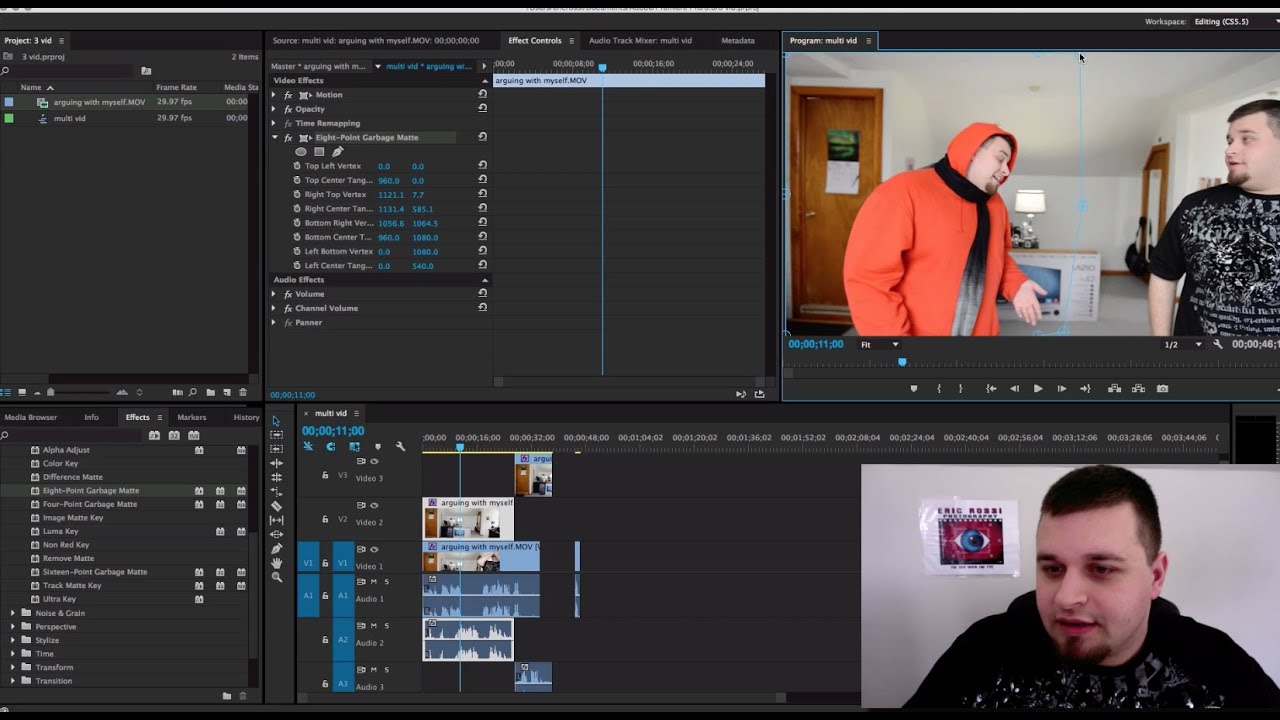Open the Fit zoom level dropdown
This screenshot has width=1280, height=720.
879,344
